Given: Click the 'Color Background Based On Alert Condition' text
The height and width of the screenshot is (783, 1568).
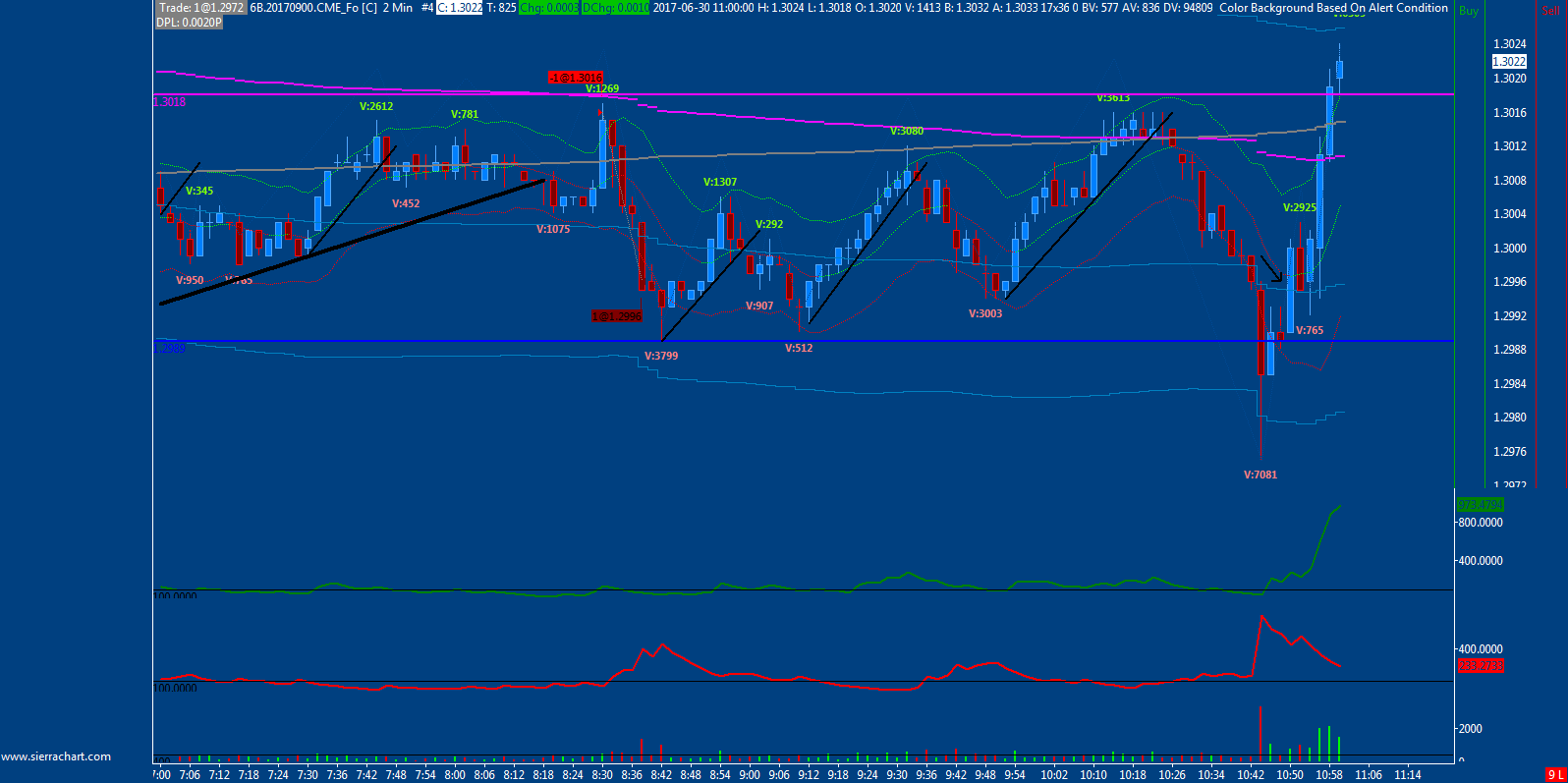Looking at the screenshot, I should [x=1333, y=8].
